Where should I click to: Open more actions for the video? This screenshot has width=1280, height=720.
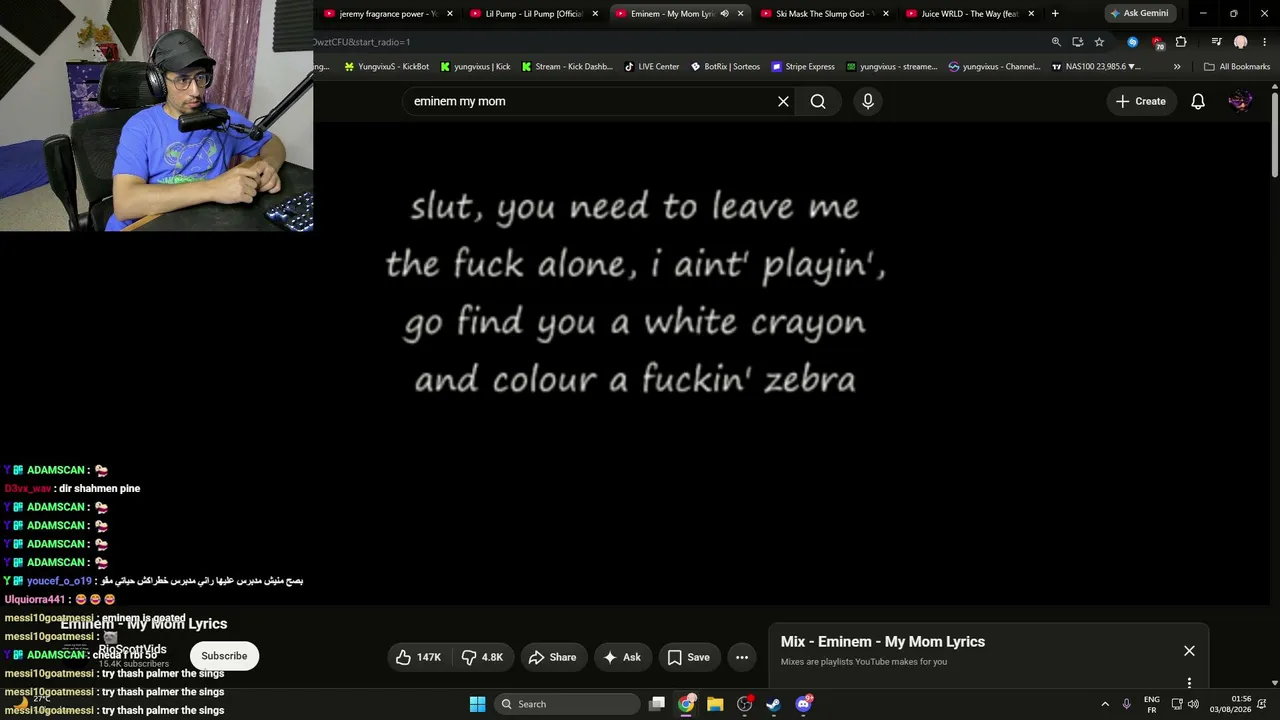point(742,657)
